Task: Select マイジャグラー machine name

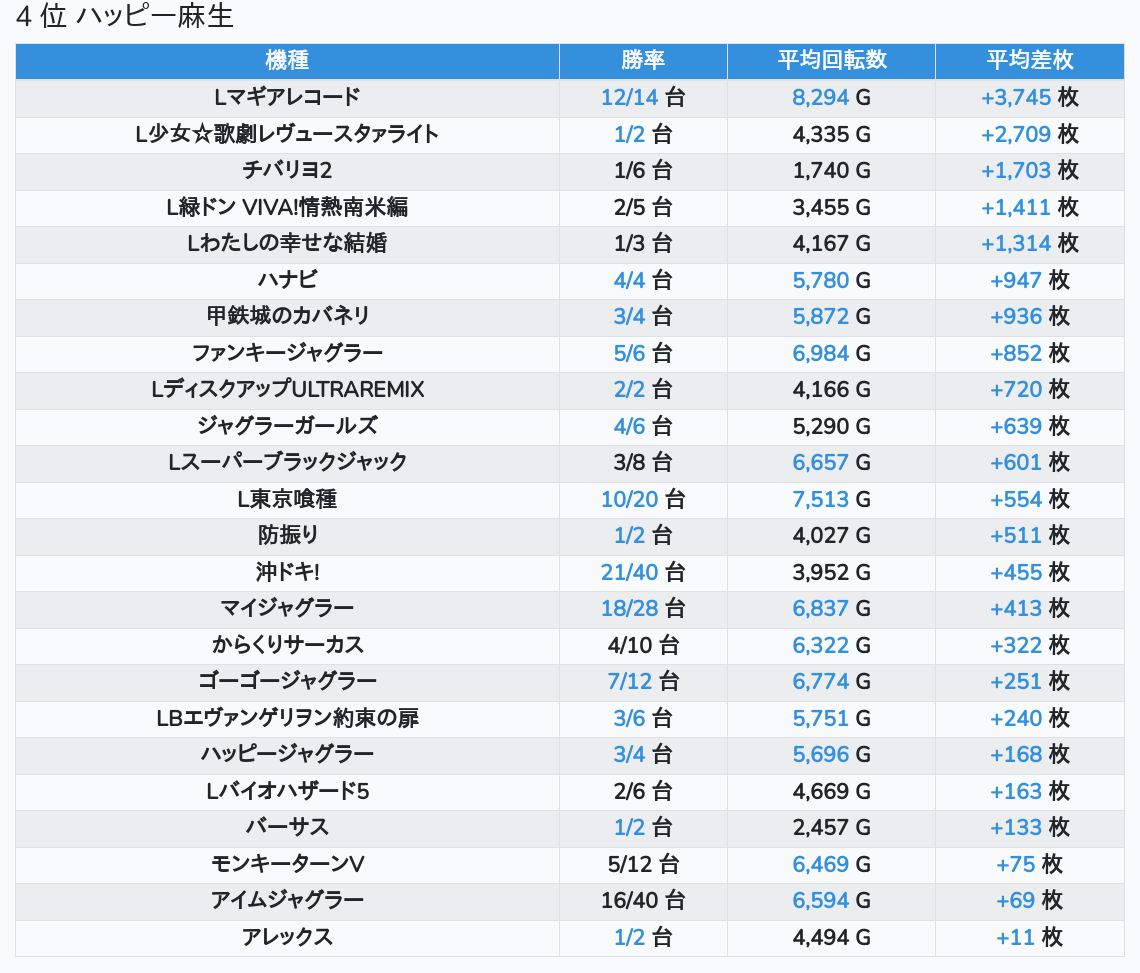Action: coord(287,609)
